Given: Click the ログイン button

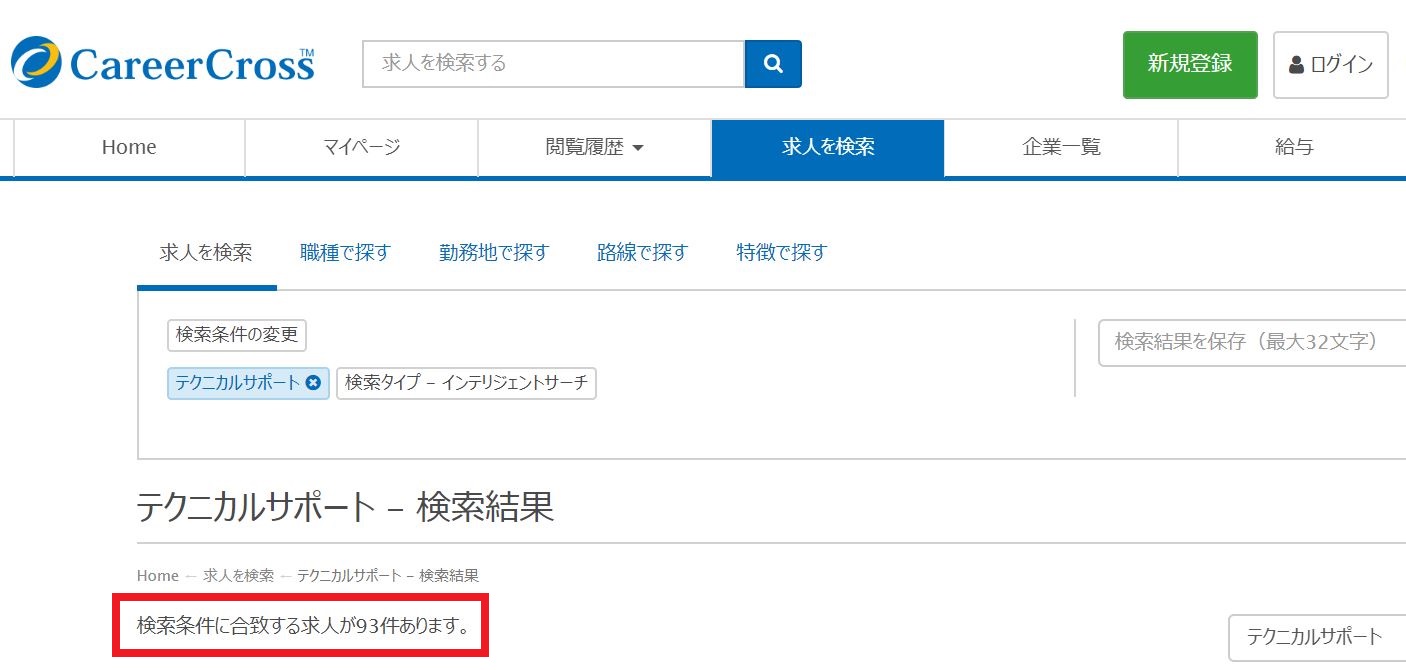Looking at the screenshot, I should [1330, 65].
